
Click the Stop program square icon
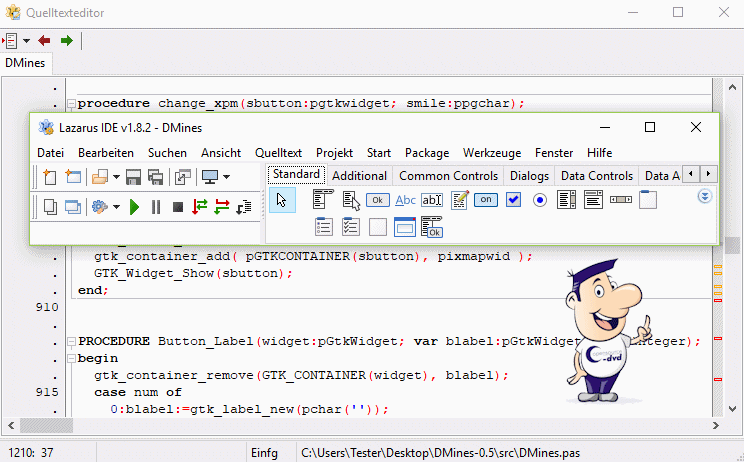(x=177, y=207)
